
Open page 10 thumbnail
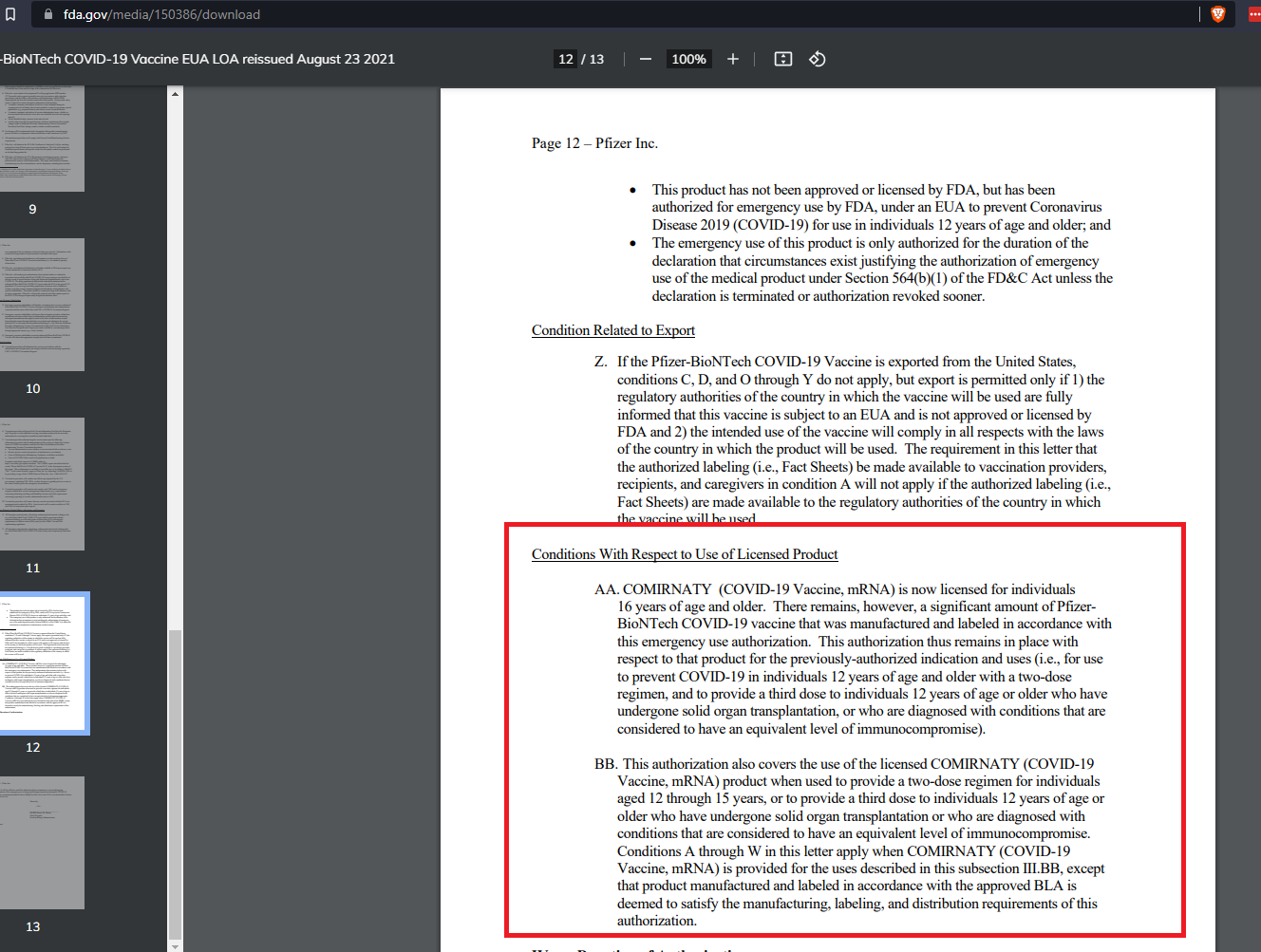click(42, 305)
